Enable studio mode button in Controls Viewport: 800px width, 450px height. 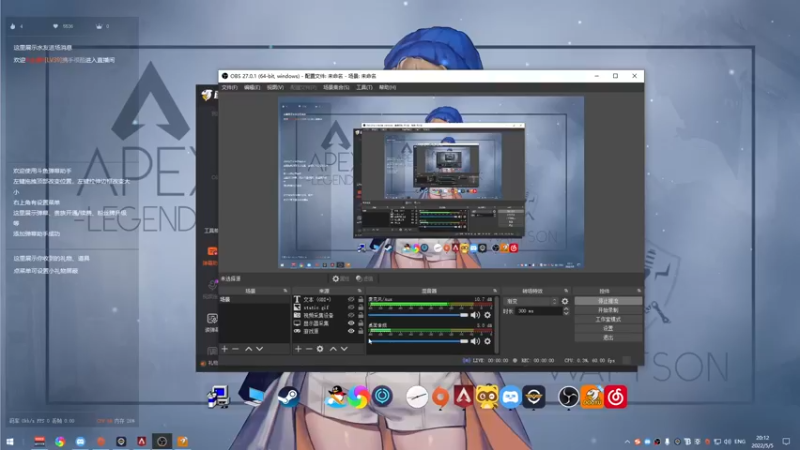pyautogui.click(x=608, y=319)
